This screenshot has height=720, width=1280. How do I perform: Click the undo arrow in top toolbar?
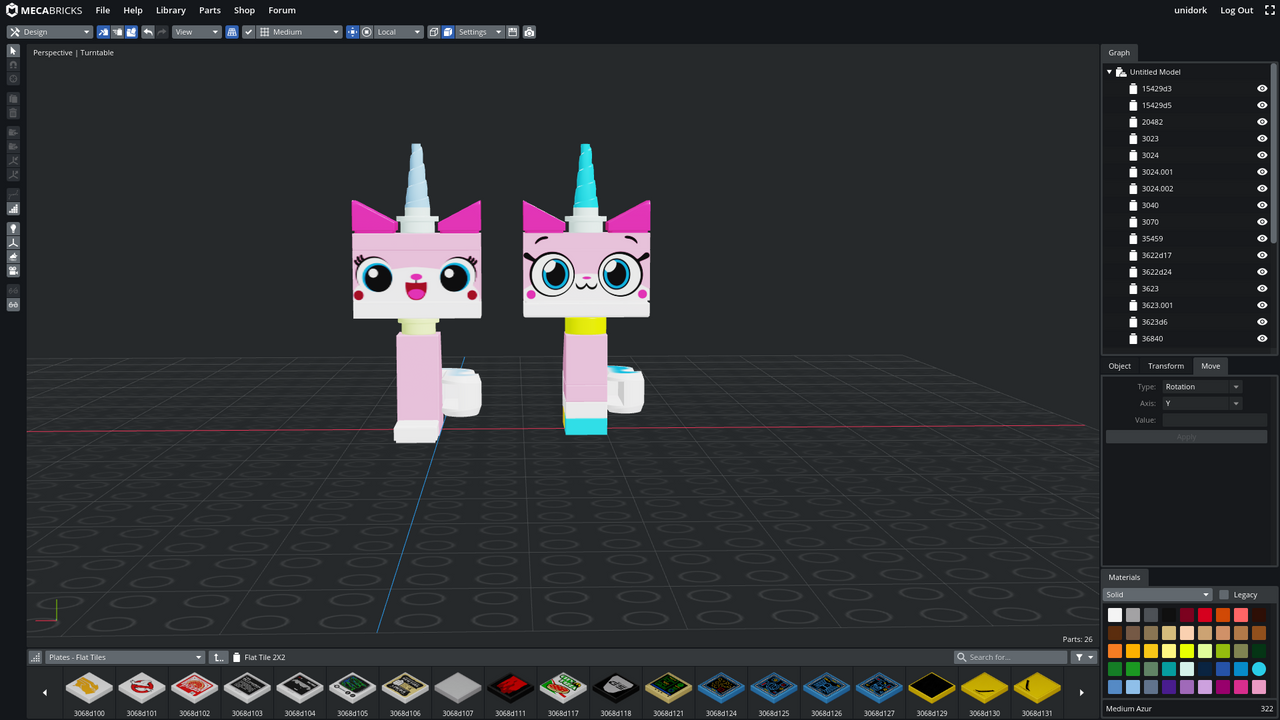pyautogui.click(x=148, y=32)
